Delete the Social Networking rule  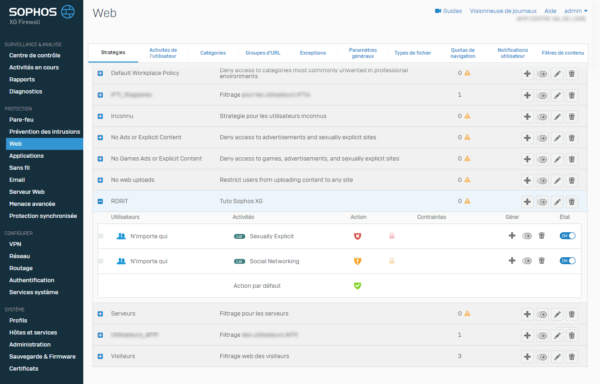click(541, 260)
